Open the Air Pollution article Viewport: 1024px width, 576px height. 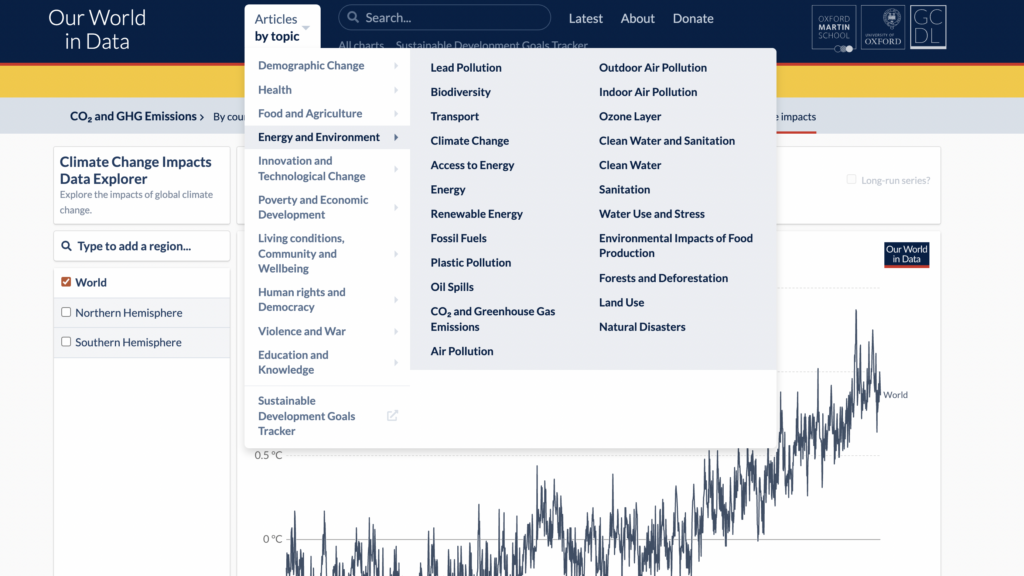point(462,351)
